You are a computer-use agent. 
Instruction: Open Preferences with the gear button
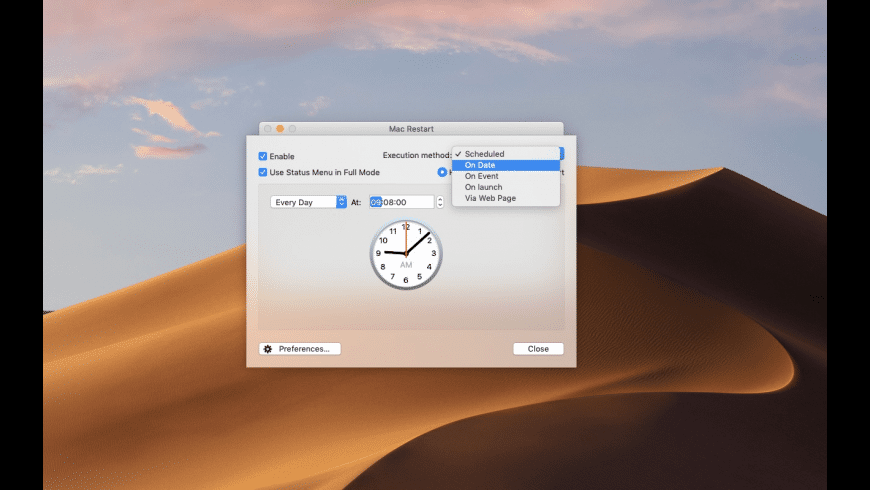click(x=300, y=348)
